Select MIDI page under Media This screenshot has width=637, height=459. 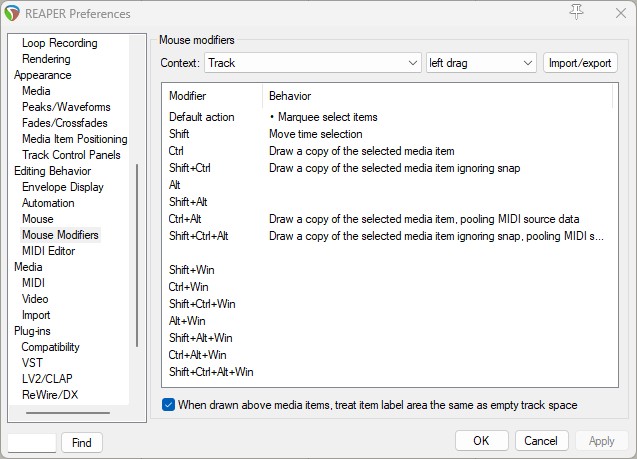[x=33, y=283]
